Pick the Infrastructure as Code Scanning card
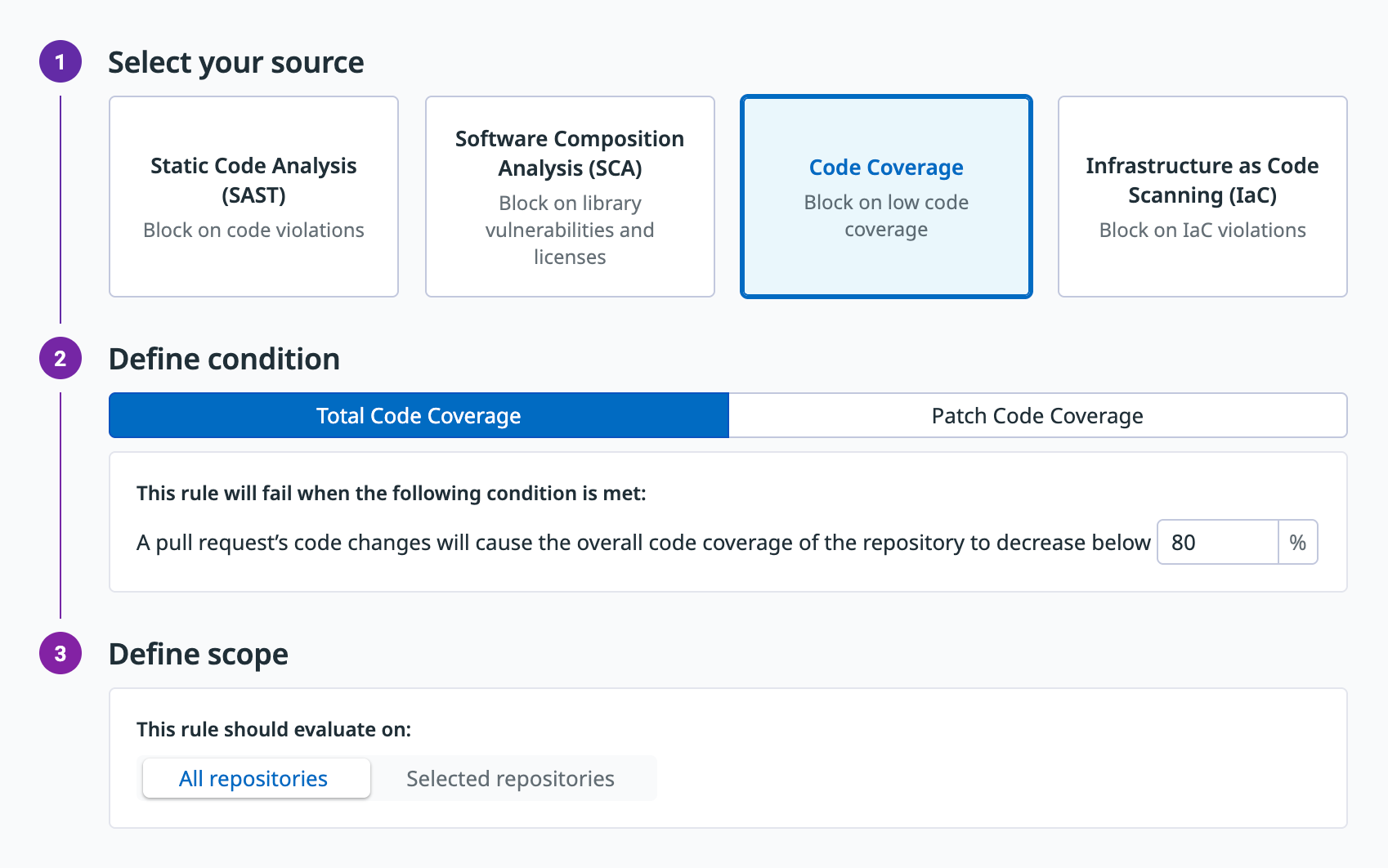 point(1202,197)
